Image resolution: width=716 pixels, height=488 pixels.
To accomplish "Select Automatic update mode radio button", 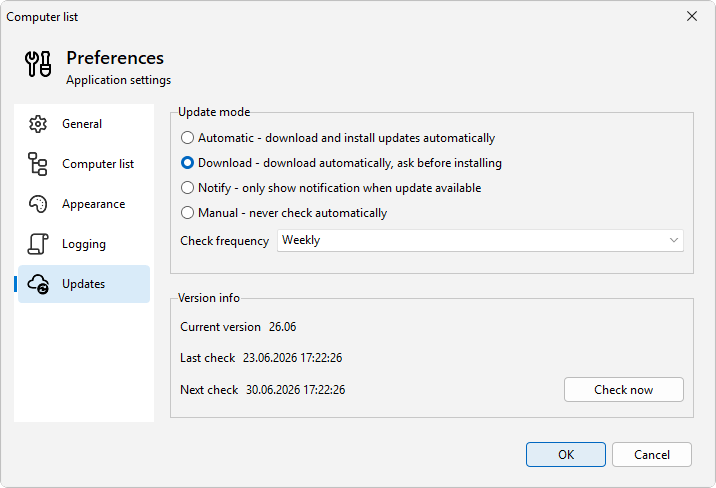I will pyautogui.click(x=187, y=138).
